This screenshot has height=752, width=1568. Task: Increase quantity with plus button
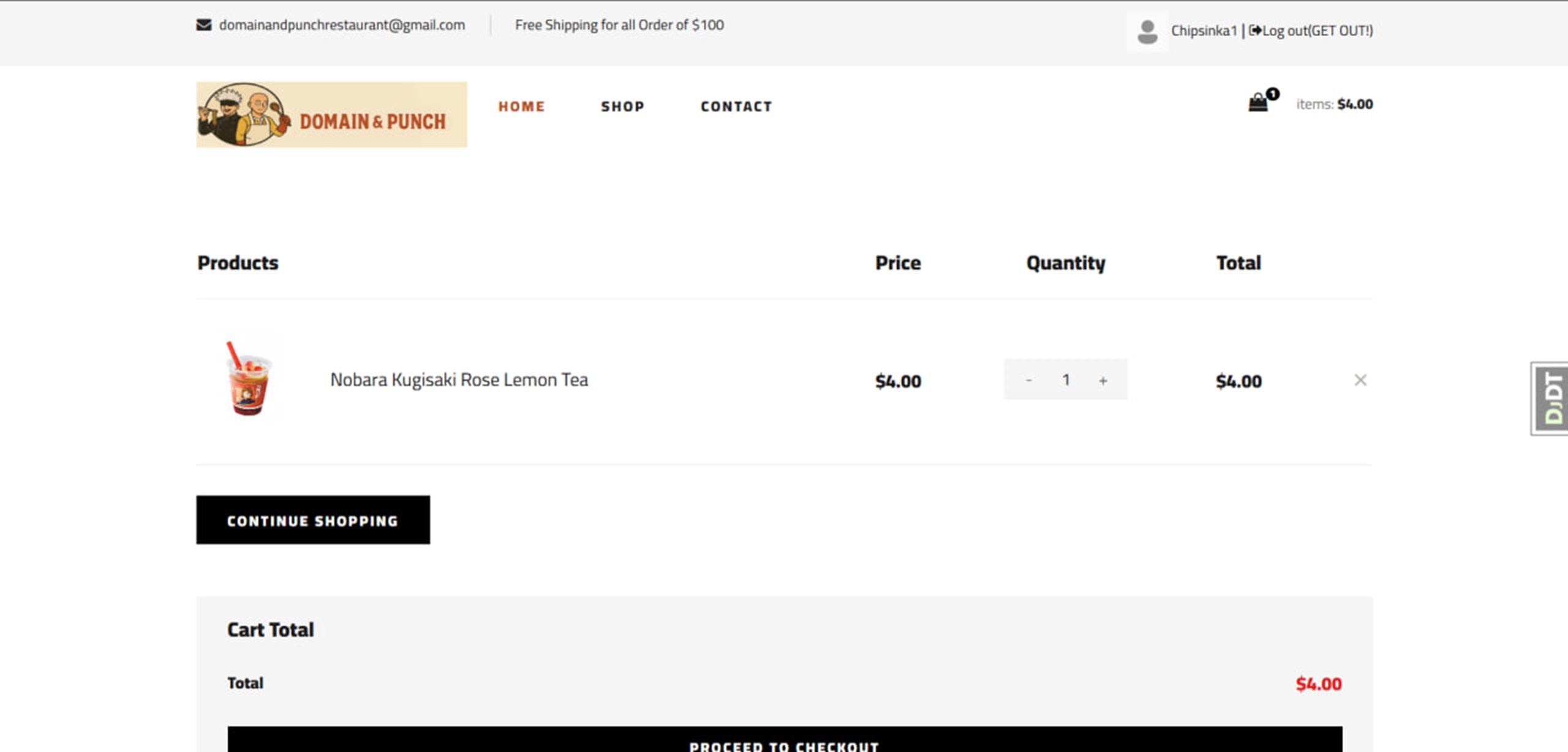pyautogui.click(x=1102, y=380)
